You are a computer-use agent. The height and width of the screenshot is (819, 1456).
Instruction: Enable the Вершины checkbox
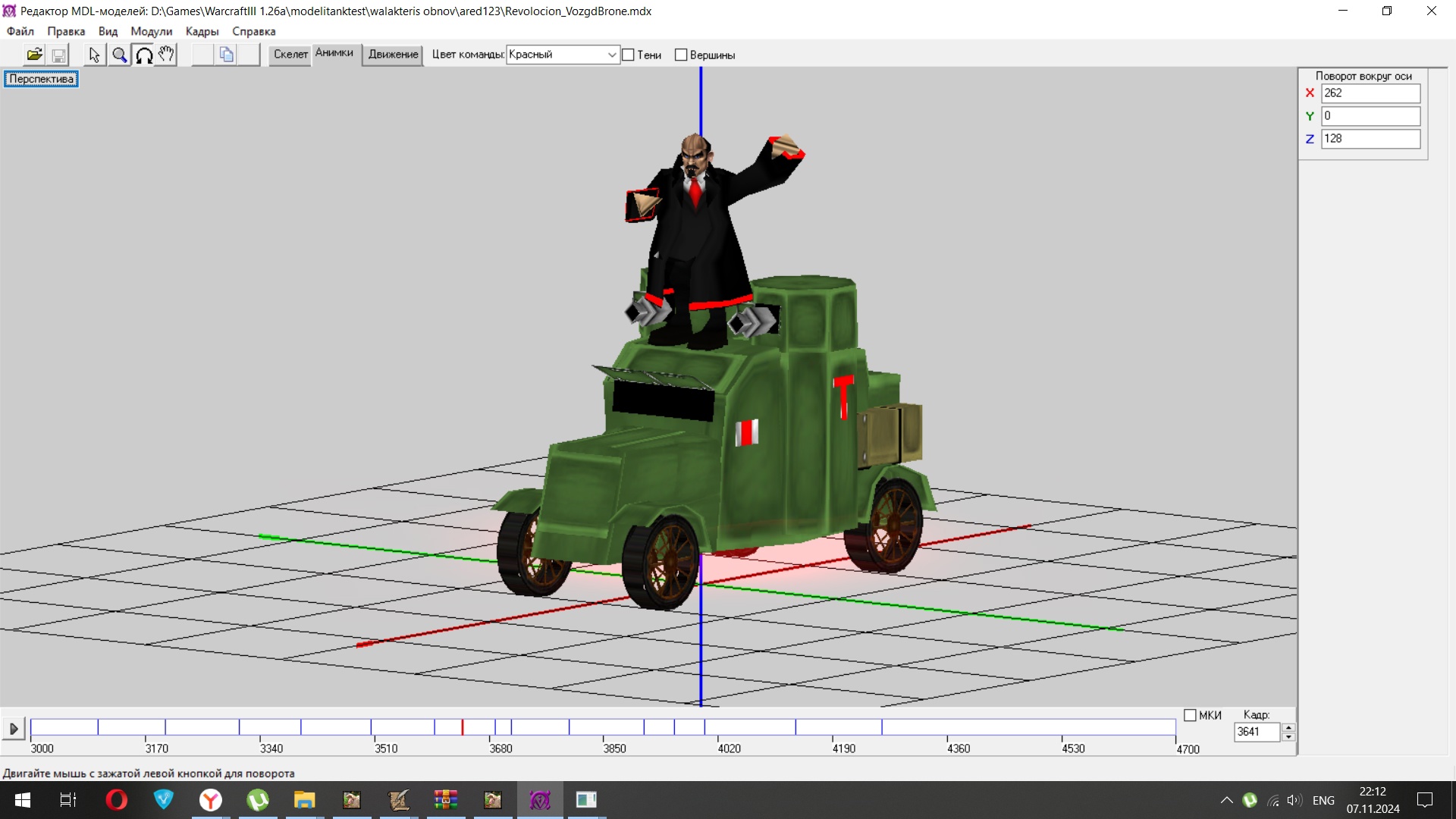click(681, 55)
